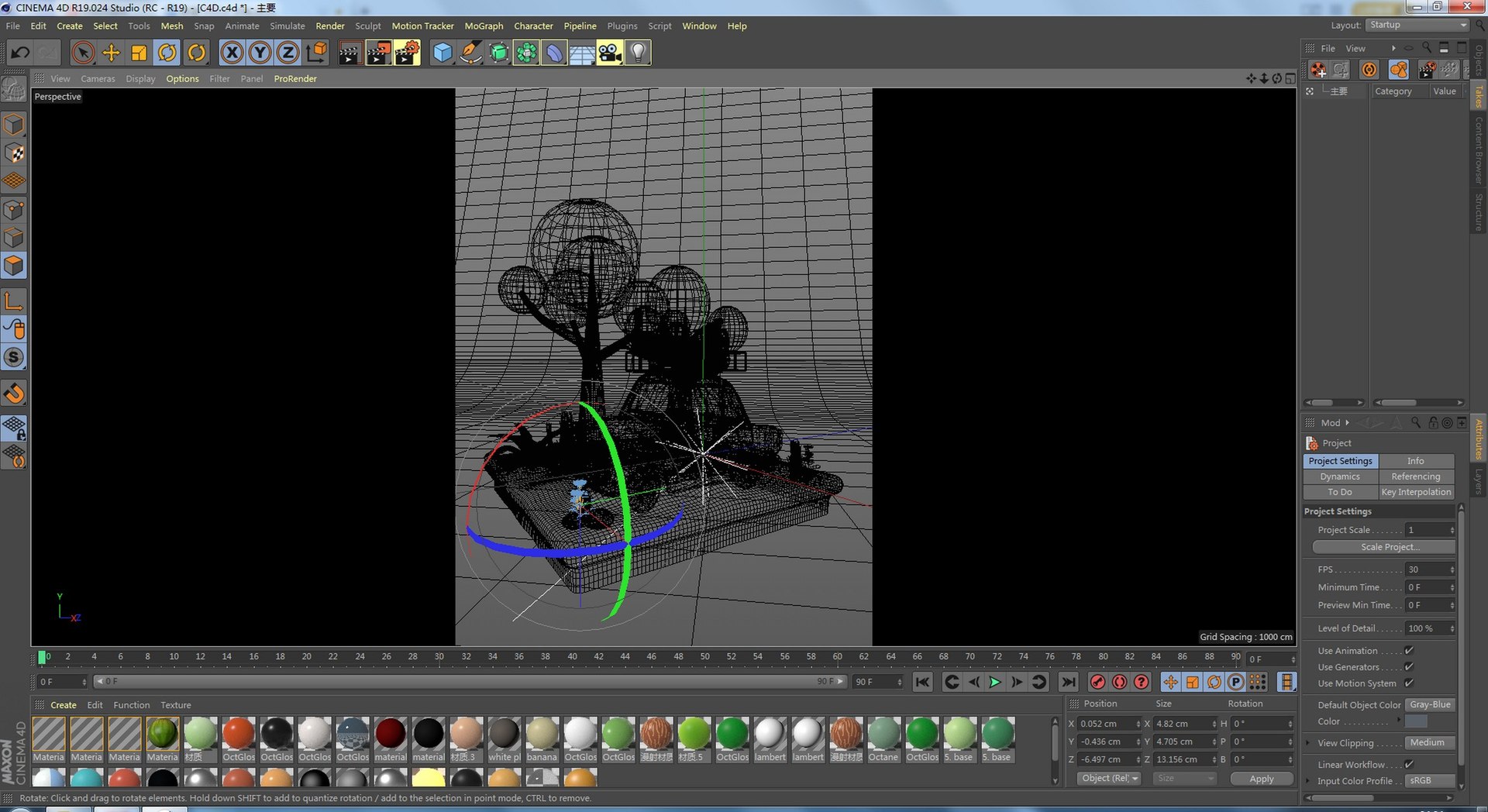Viewport: 1488px width, 812px height.
Task: Toggle the Snap enable S icon
Action: click(14, 357)
